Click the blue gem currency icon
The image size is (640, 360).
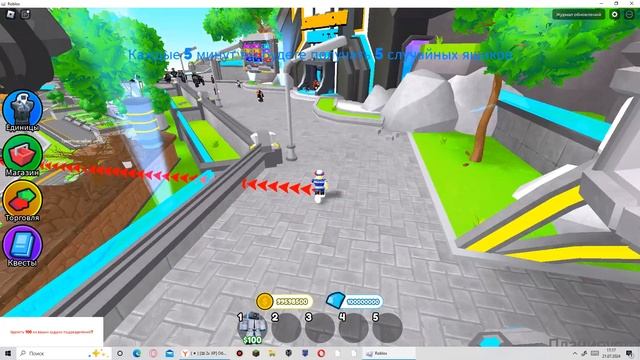click(x=336, y=301)
